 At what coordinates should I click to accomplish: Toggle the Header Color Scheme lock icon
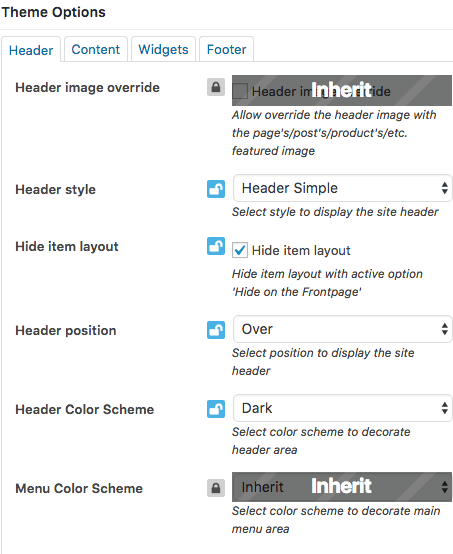coord(216,409)
